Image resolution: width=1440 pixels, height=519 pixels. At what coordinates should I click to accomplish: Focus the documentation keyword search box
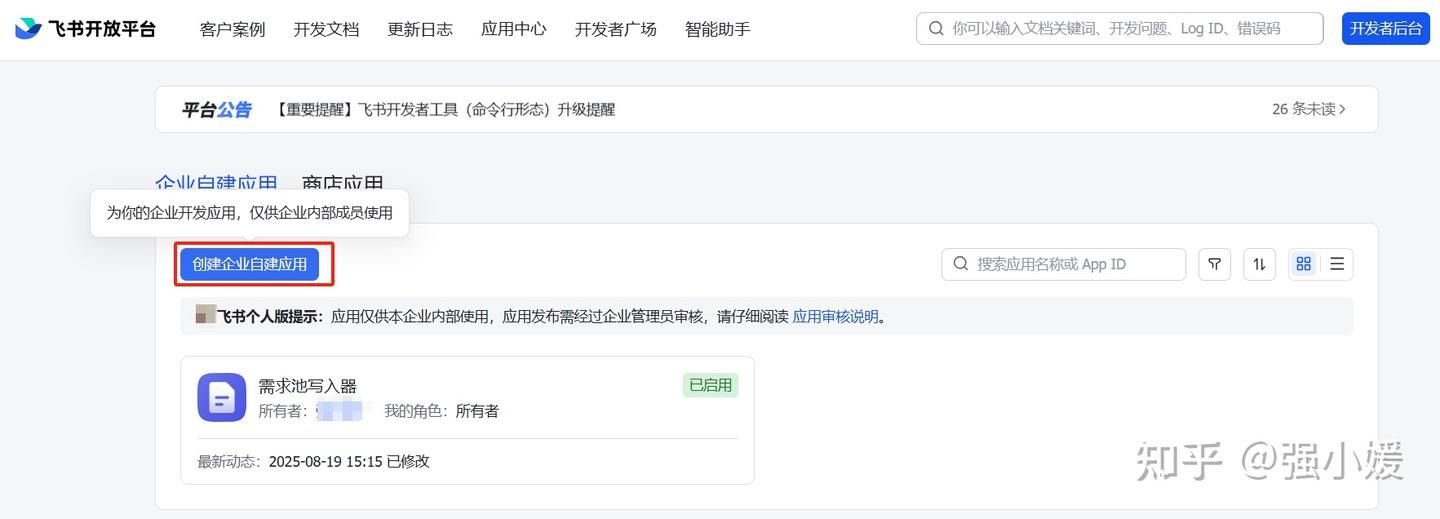point(1119,28)
